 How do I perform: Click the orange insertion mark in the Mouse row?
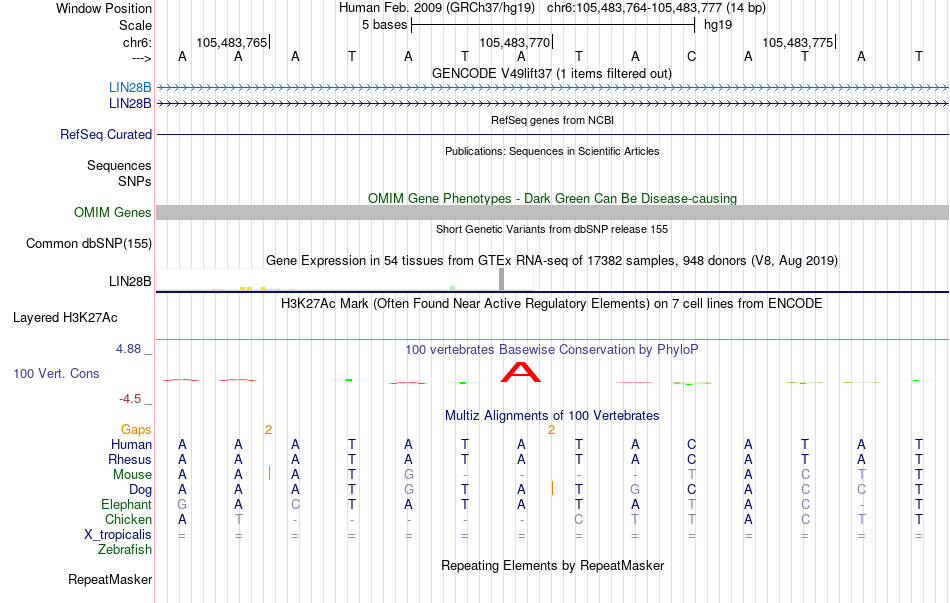click(x=269, y=473)
